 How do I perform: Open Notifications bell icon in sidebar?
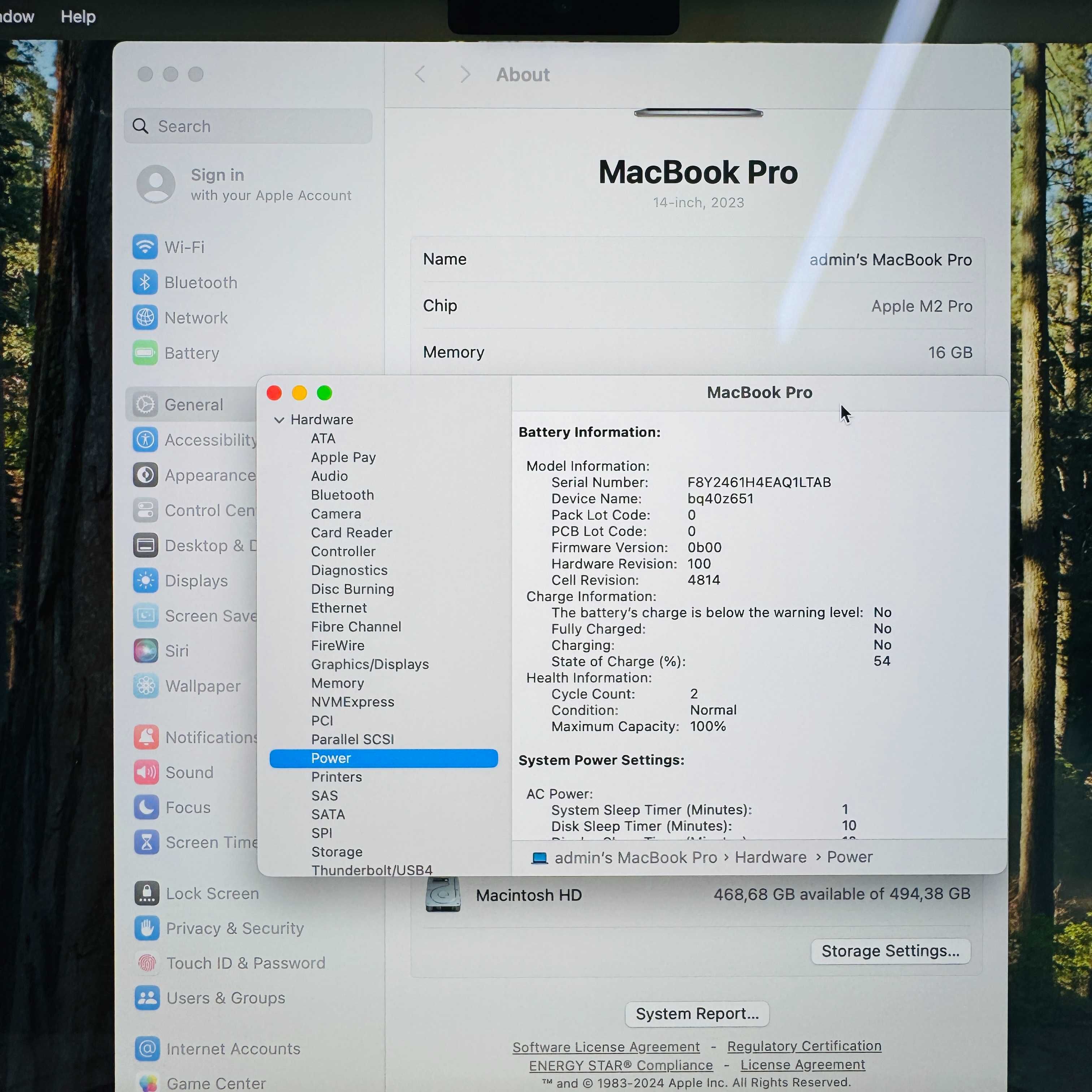(x=146, y=737)
